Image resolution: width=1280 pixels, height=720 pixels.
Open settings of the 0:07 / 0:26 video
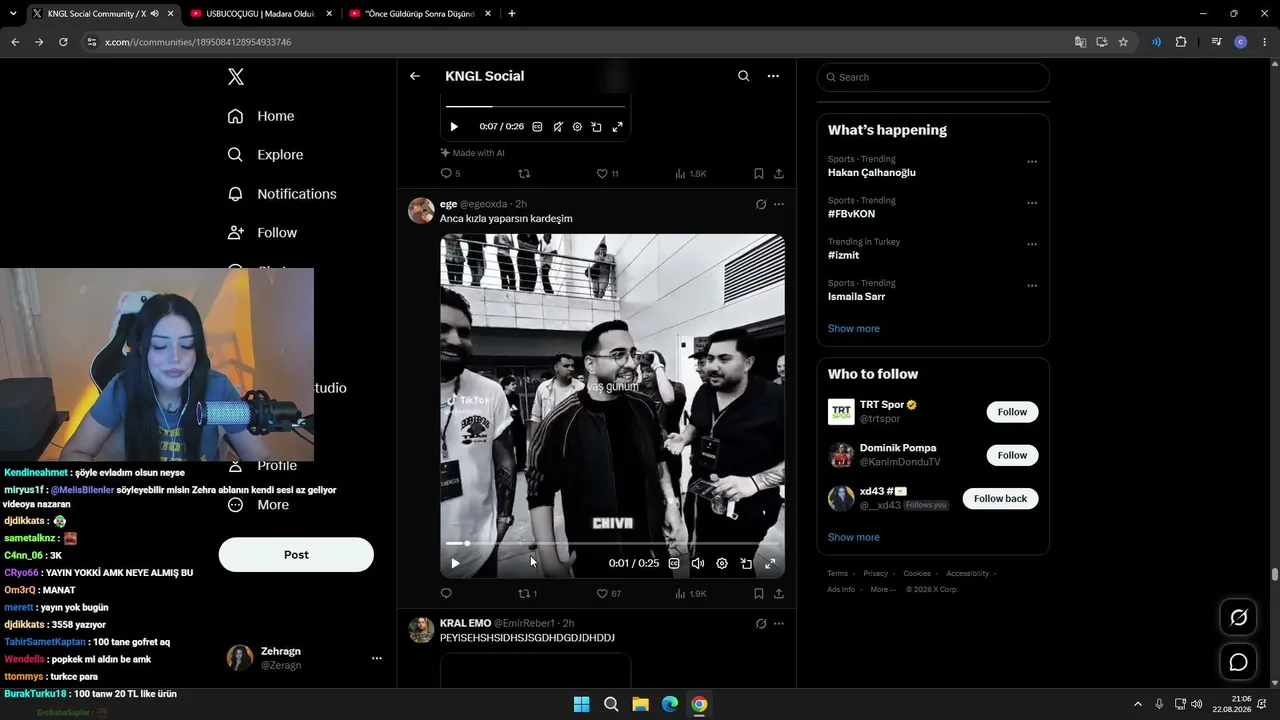pyautogui.click(x=577, y=127)
